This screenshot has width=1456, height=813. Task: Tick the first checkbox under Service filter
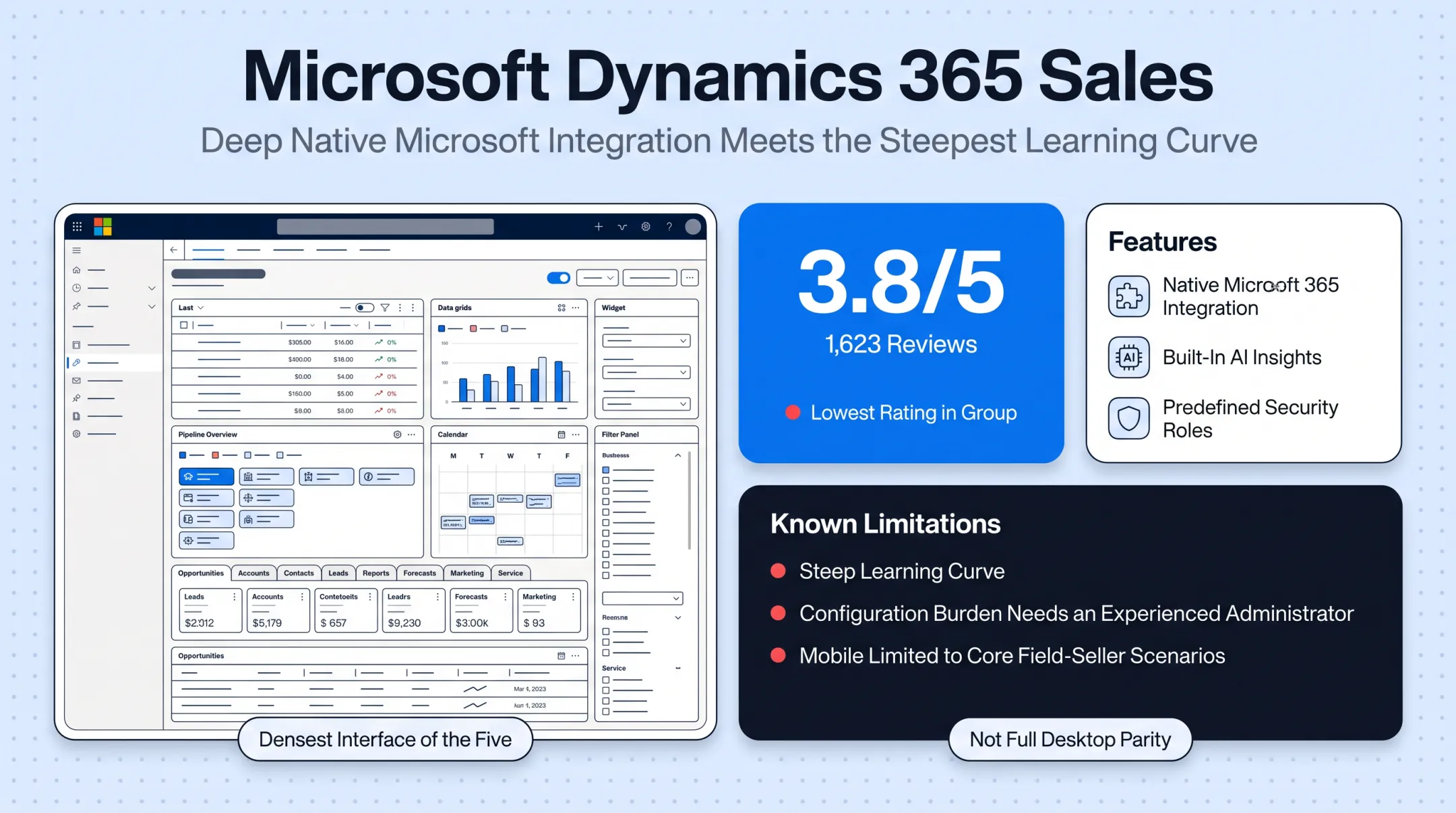[606, 680]
